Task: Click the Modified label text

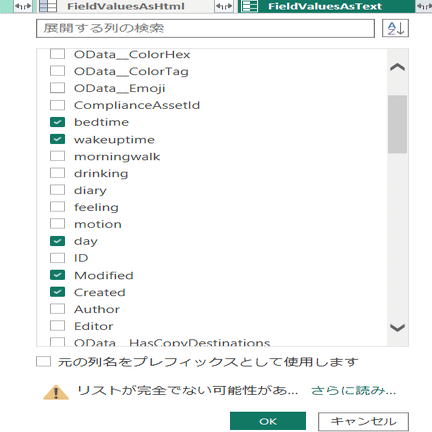Action: tap(104, 275)
